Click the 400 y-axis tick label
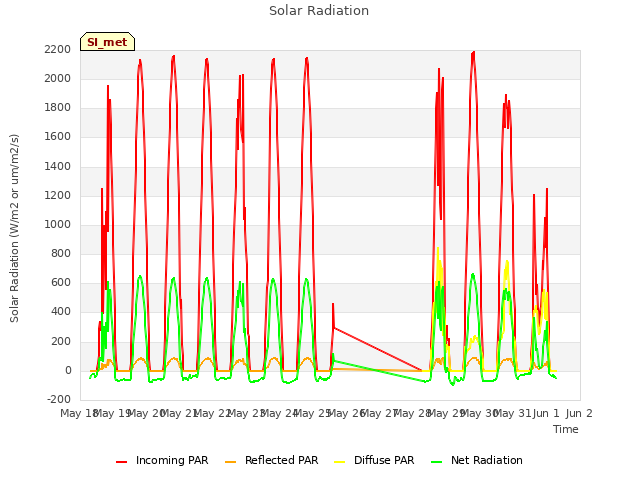 [x=61, y=312]
